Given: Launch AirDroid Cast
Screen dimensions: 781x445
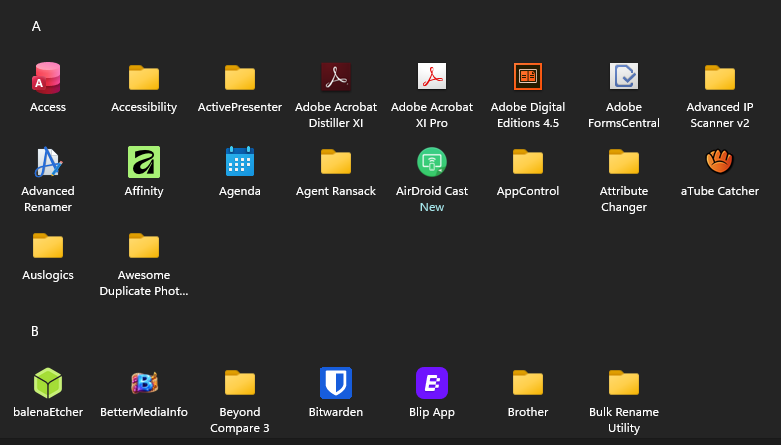Looking at the screenshot, I should pos(432,162).
